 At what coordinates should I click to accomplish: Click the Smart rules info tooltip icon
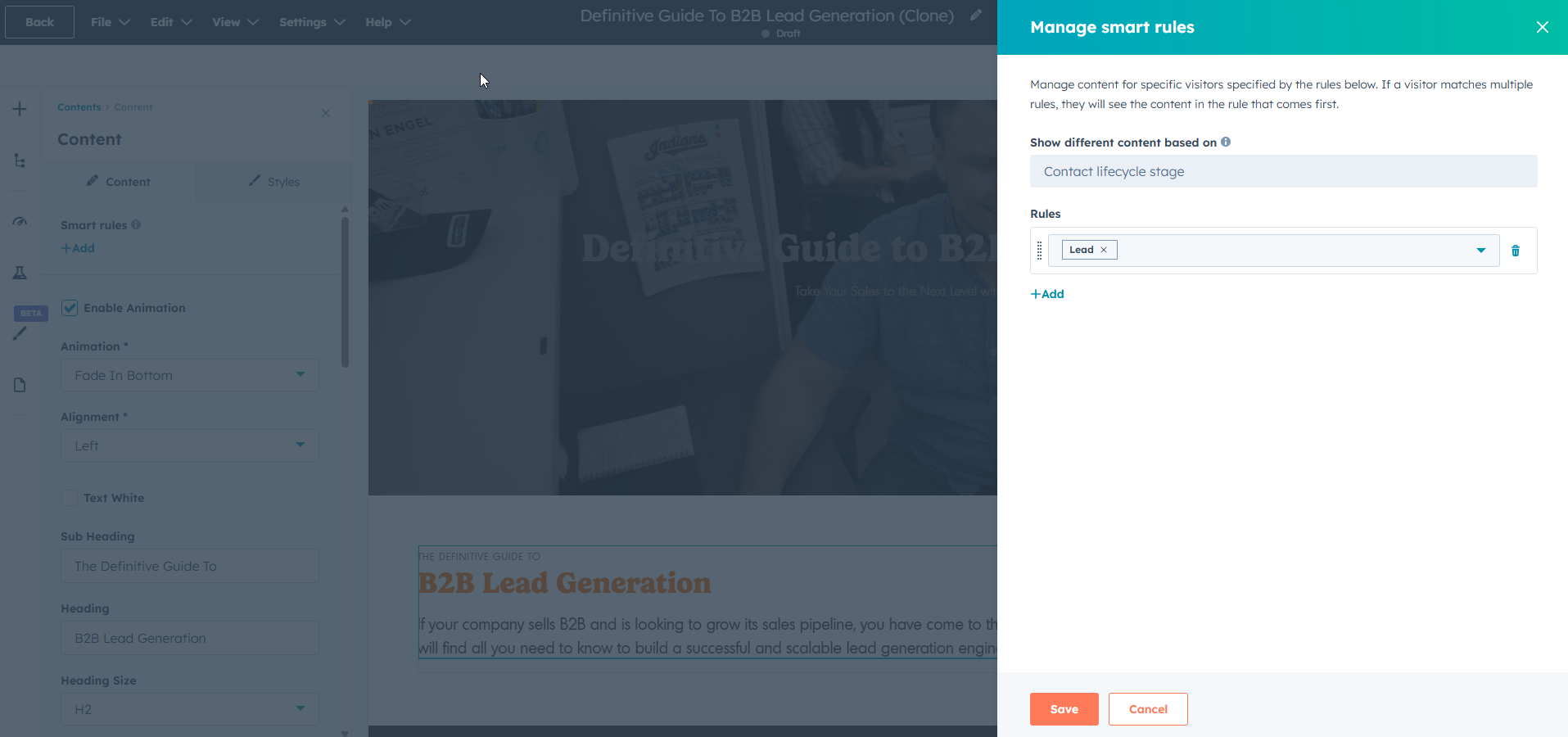tap(136, 224)
